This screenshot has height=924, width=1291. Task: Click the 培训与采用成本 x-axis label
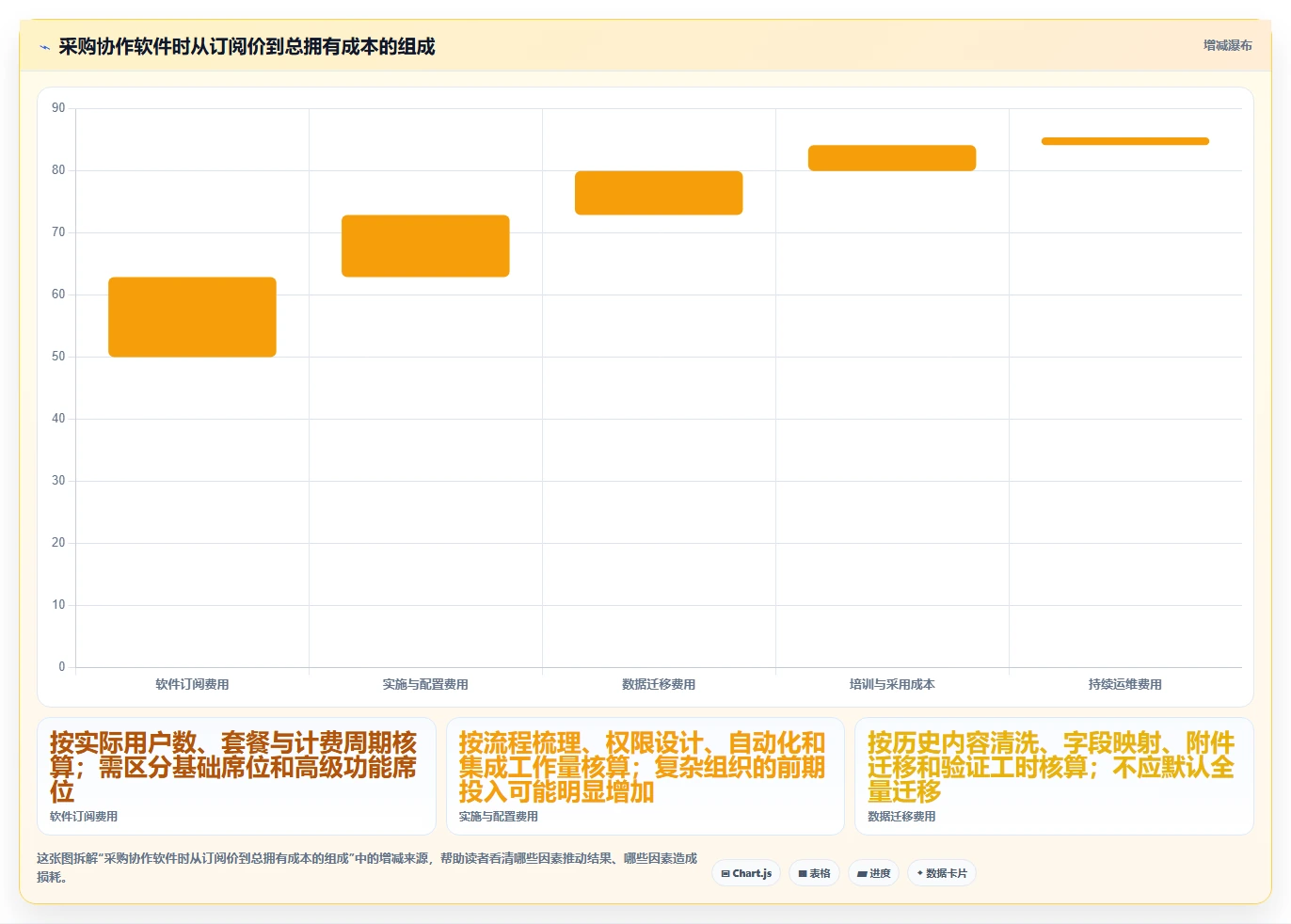[892, 684]
